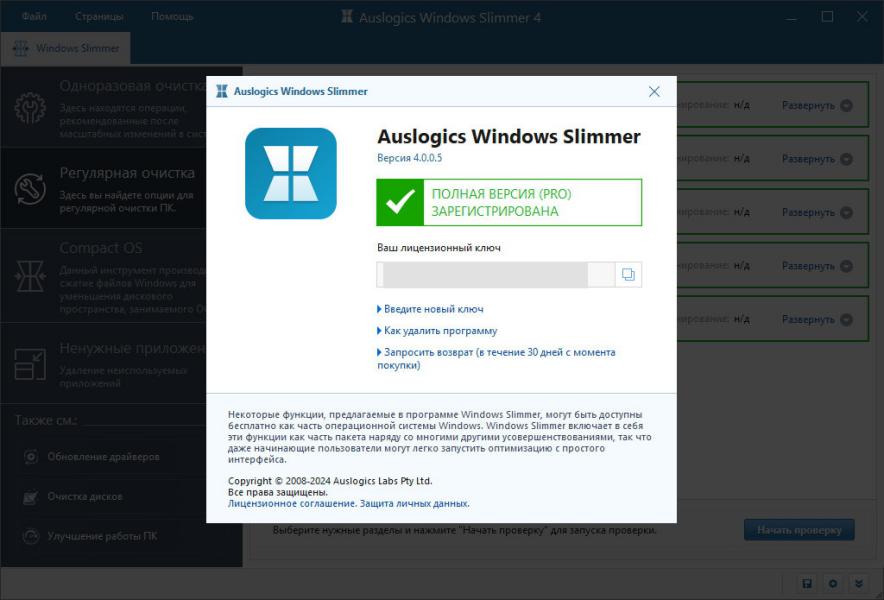Click the Auslogics Windows Slimmer 4 window title
The image size is (884, 600).
pos(450,17)
